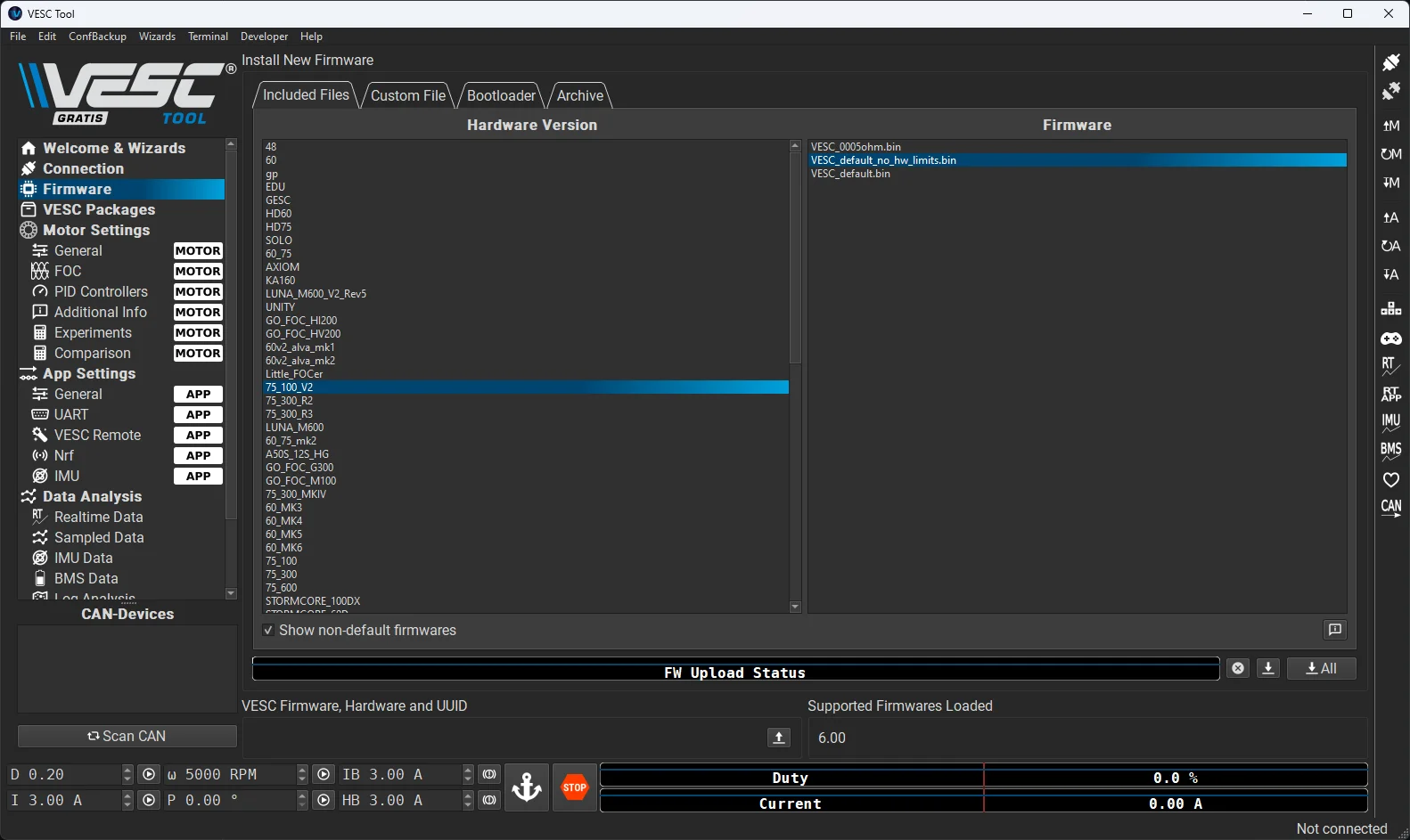
Task: Open the Terminal menu
Action: click(x=208, y=37)
